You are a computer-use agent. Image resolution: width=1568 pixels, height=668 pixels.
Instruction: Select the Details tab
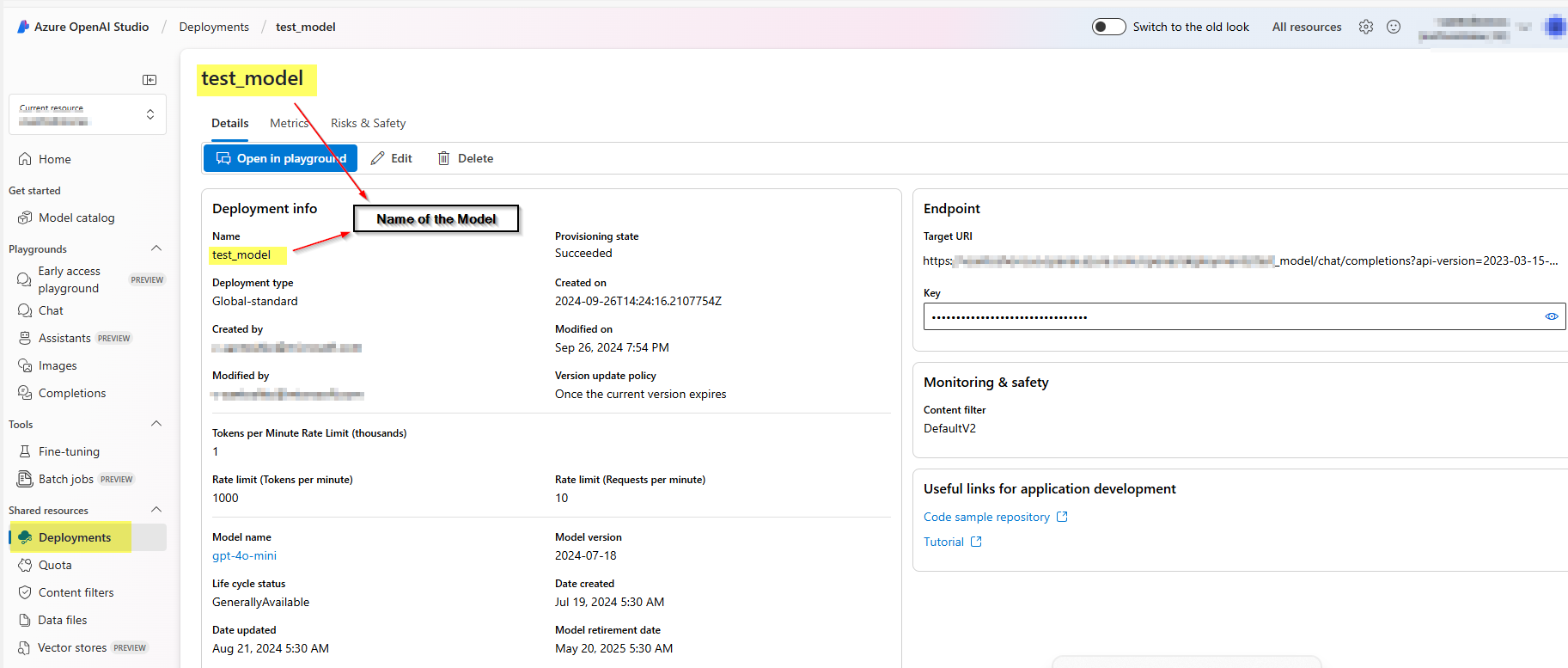point(230,124)
